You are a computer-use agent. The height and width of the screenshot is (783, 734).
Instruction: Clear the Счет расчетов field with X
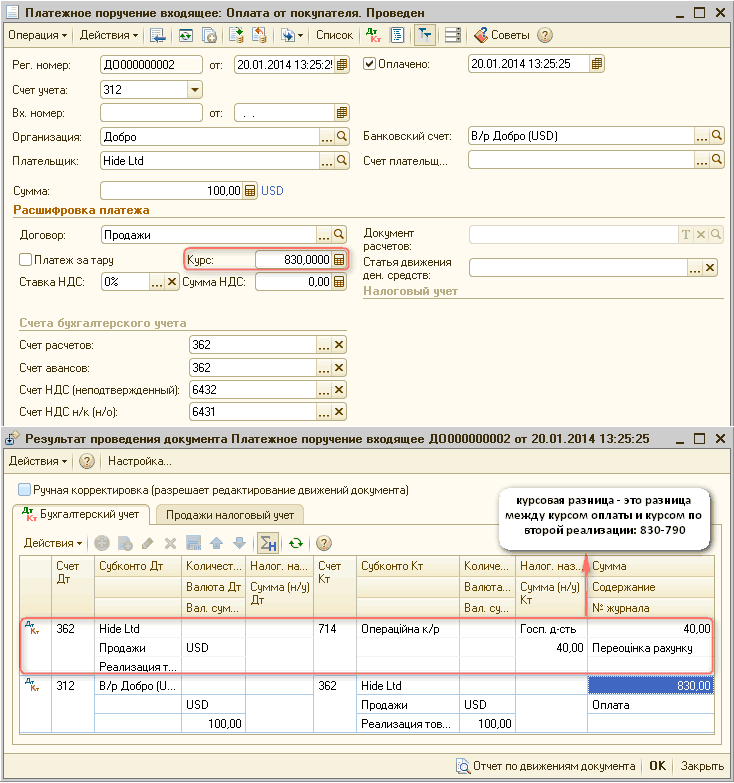coord(340,344)
